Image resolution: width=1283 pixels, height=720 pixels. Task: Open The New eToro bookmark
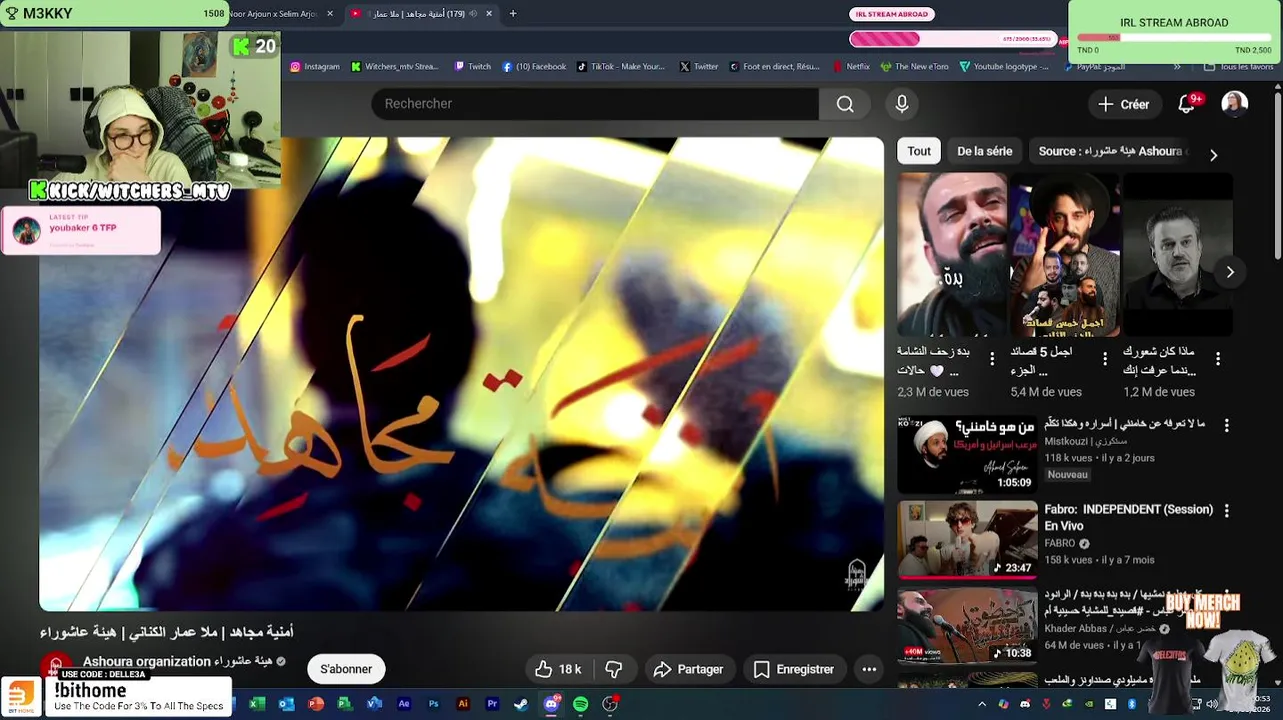tap(914, 67)
